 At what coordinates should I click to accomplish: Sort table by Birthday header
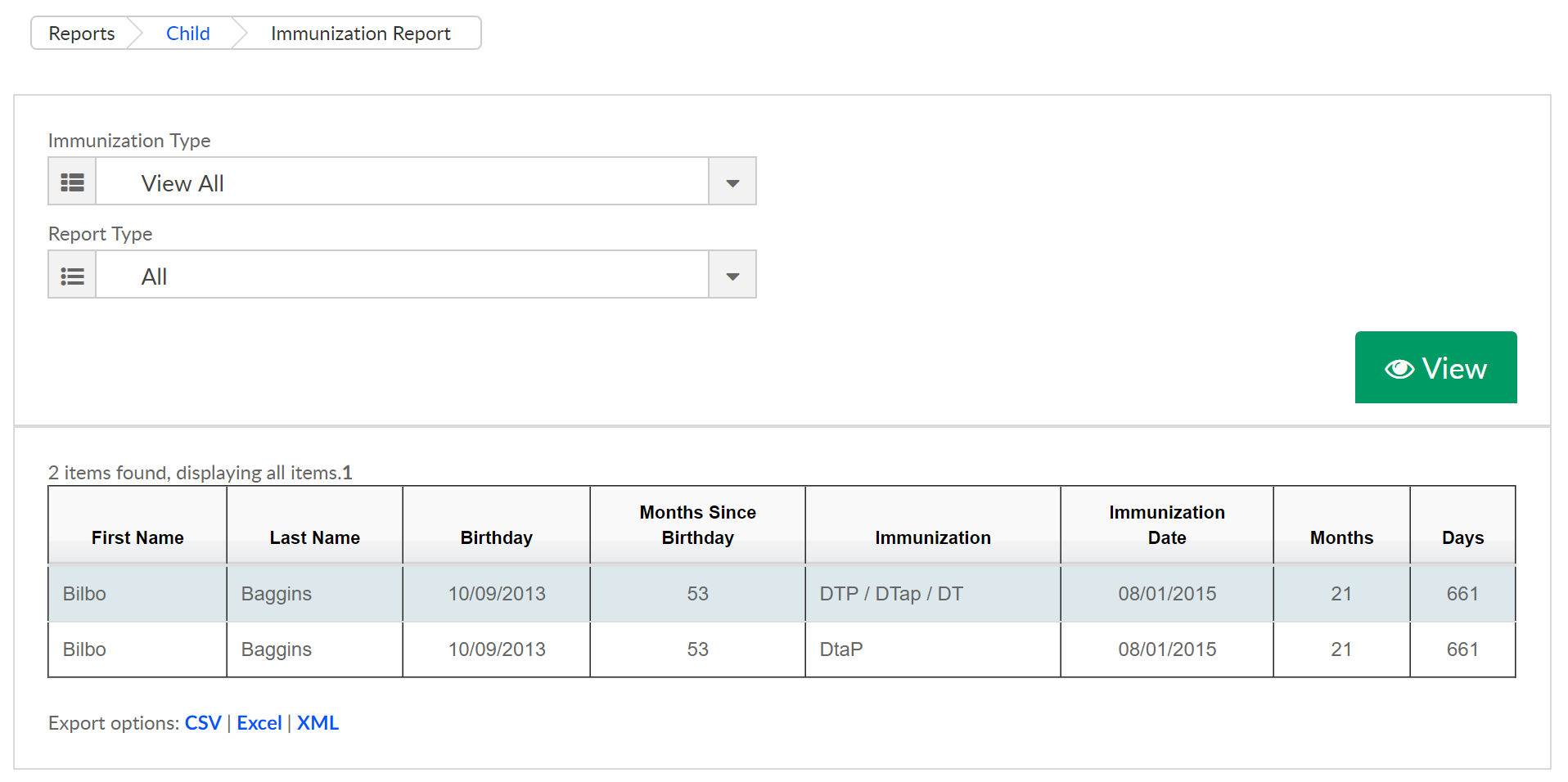(x=496, y=537)
